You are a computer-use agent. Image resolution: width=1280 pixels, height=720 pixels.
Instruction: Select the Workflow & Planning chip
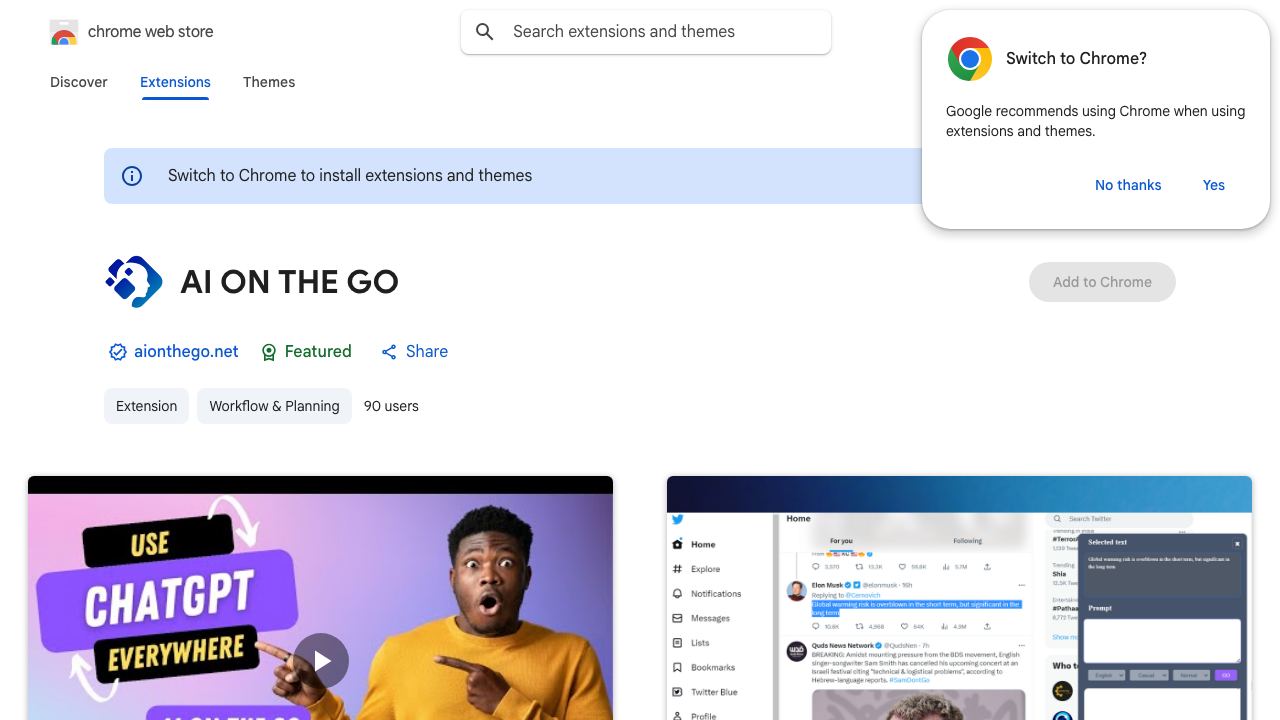pos(274,406)
